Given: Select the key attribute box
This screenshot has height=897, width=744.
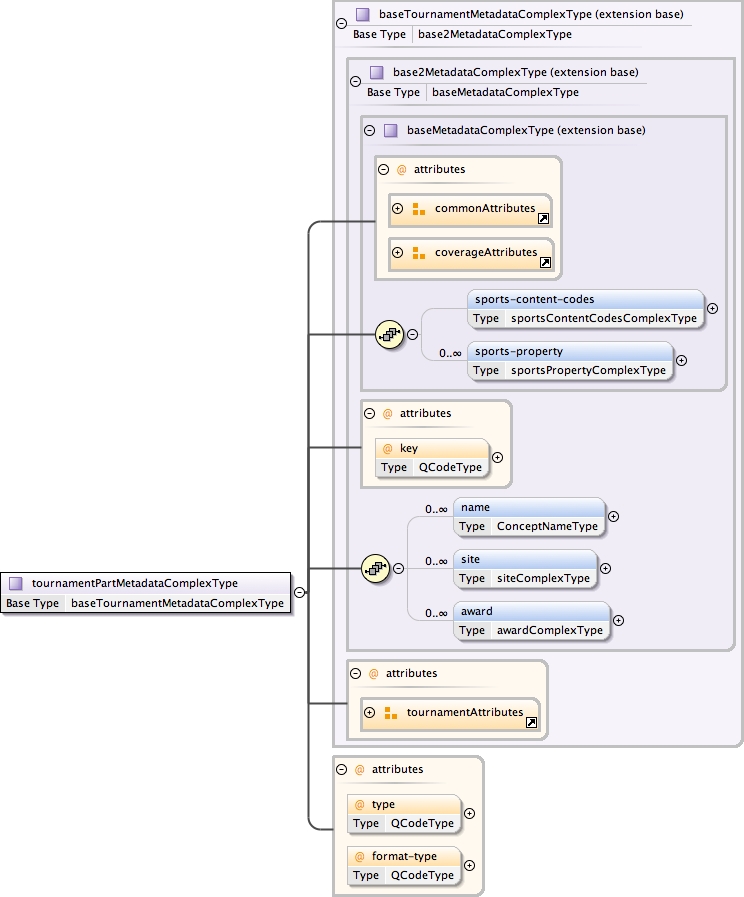Looking at the screenshot, I should pyautogui.click(x=432, y=449).
